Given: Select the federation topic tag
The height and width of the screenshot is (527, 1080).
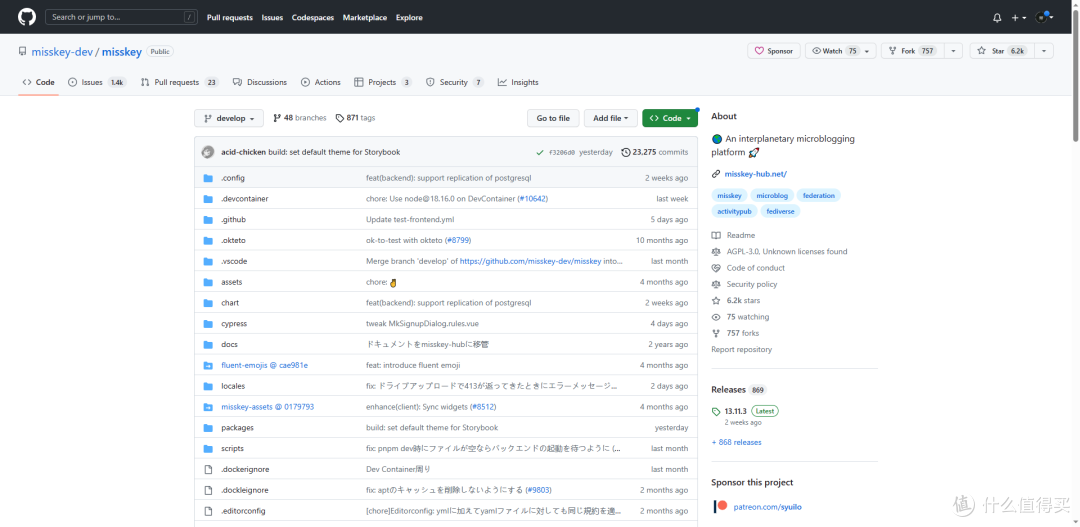Looking at the screenshot, I should pos(818,196).
